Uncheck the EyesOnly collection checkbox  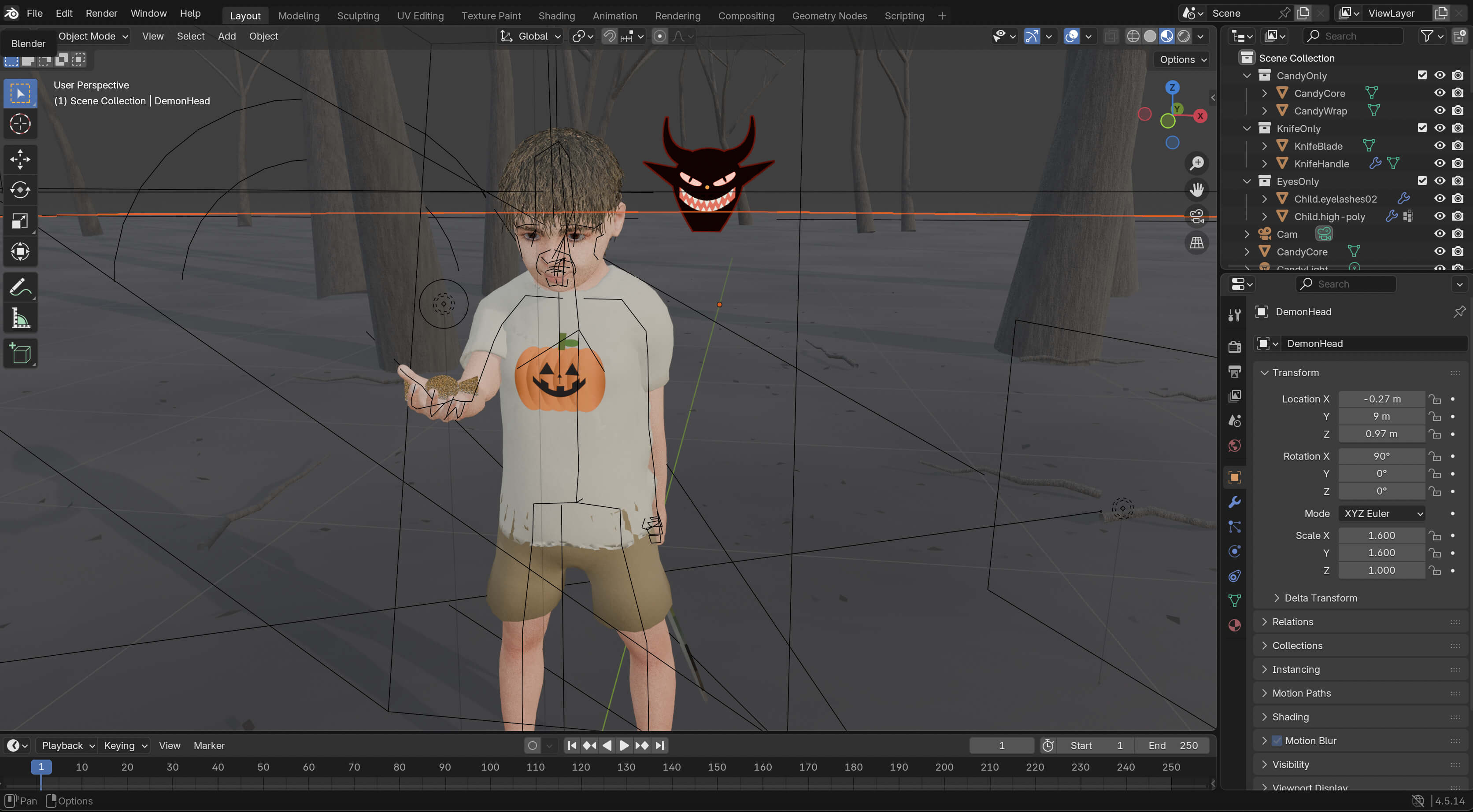(x=1422, y=181)
